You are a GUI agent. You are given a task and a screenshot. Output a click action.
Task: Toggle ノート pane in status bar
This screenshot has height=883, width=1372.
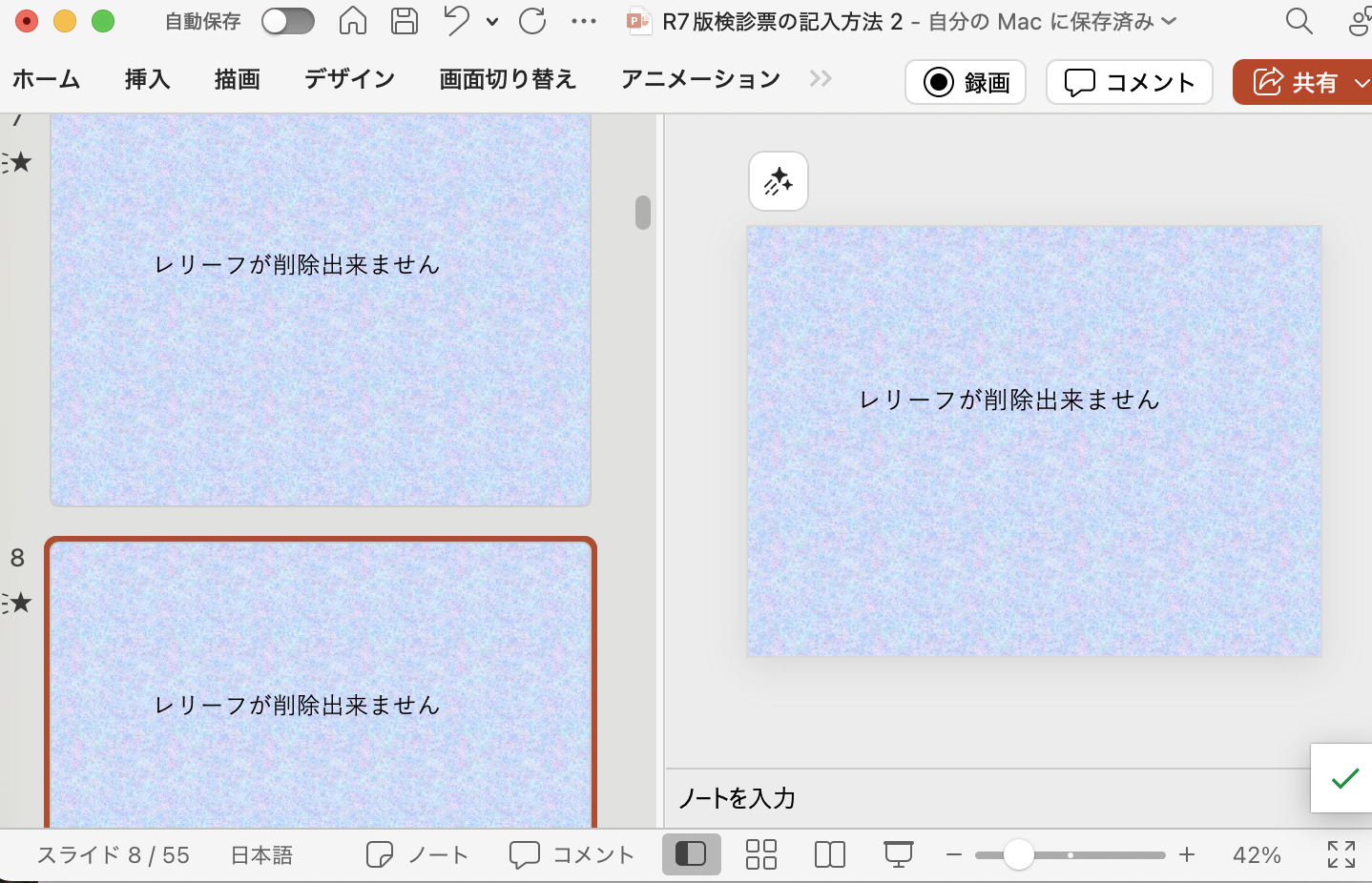(x=418, y=855)
